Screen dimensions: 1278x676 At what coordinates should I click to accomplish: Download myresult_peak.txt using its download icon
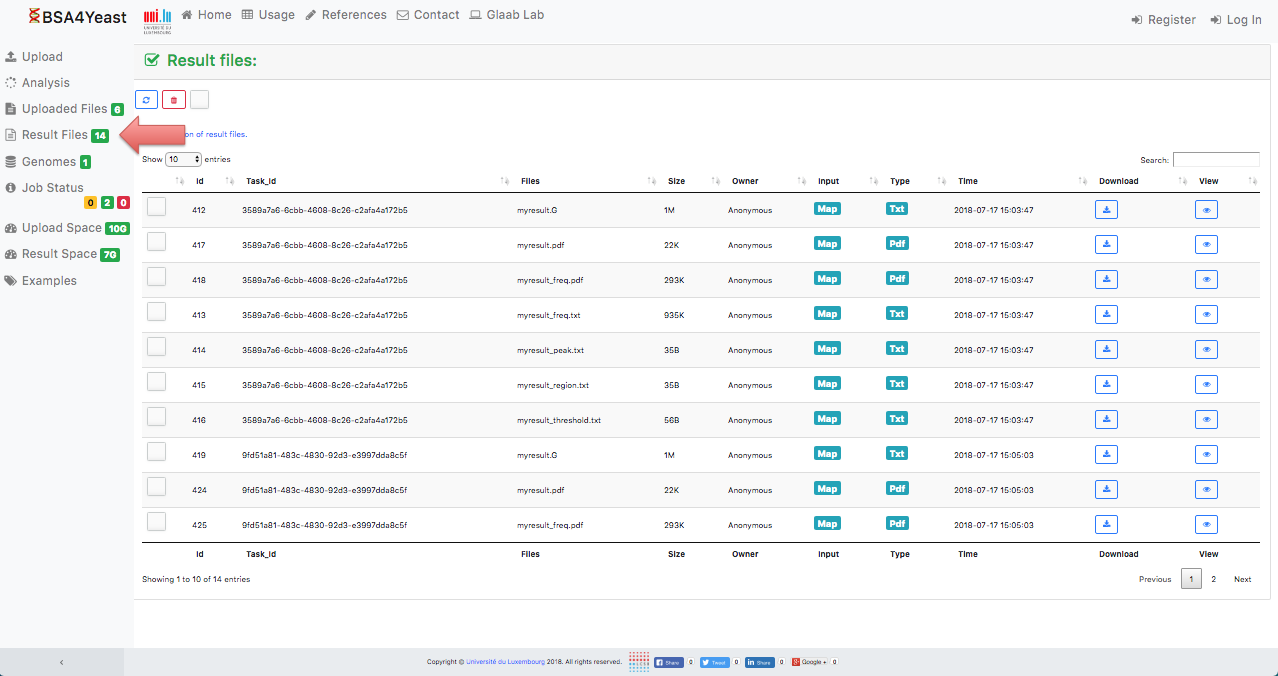coord(1106,350)
